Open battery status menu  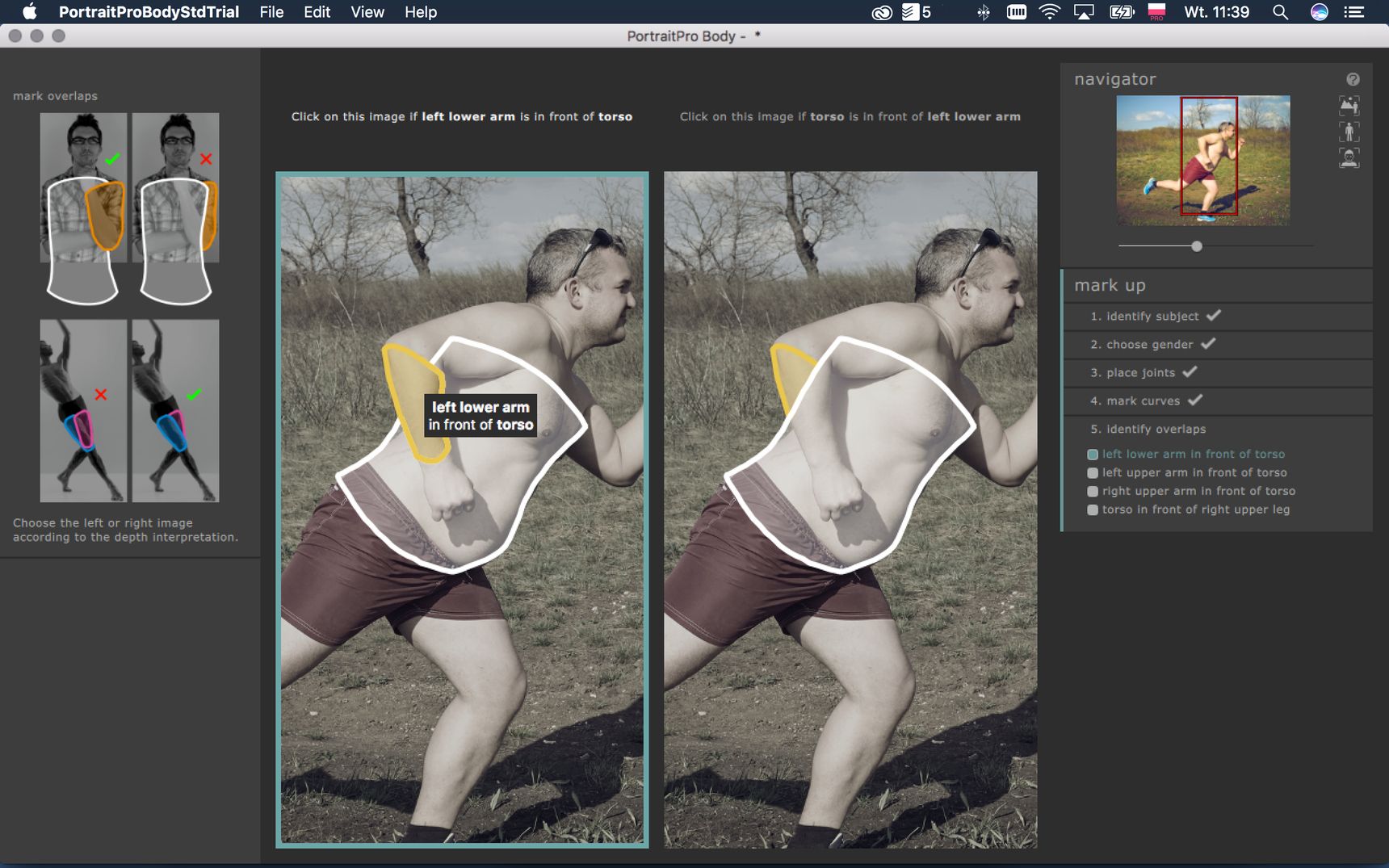(1122, 12)
